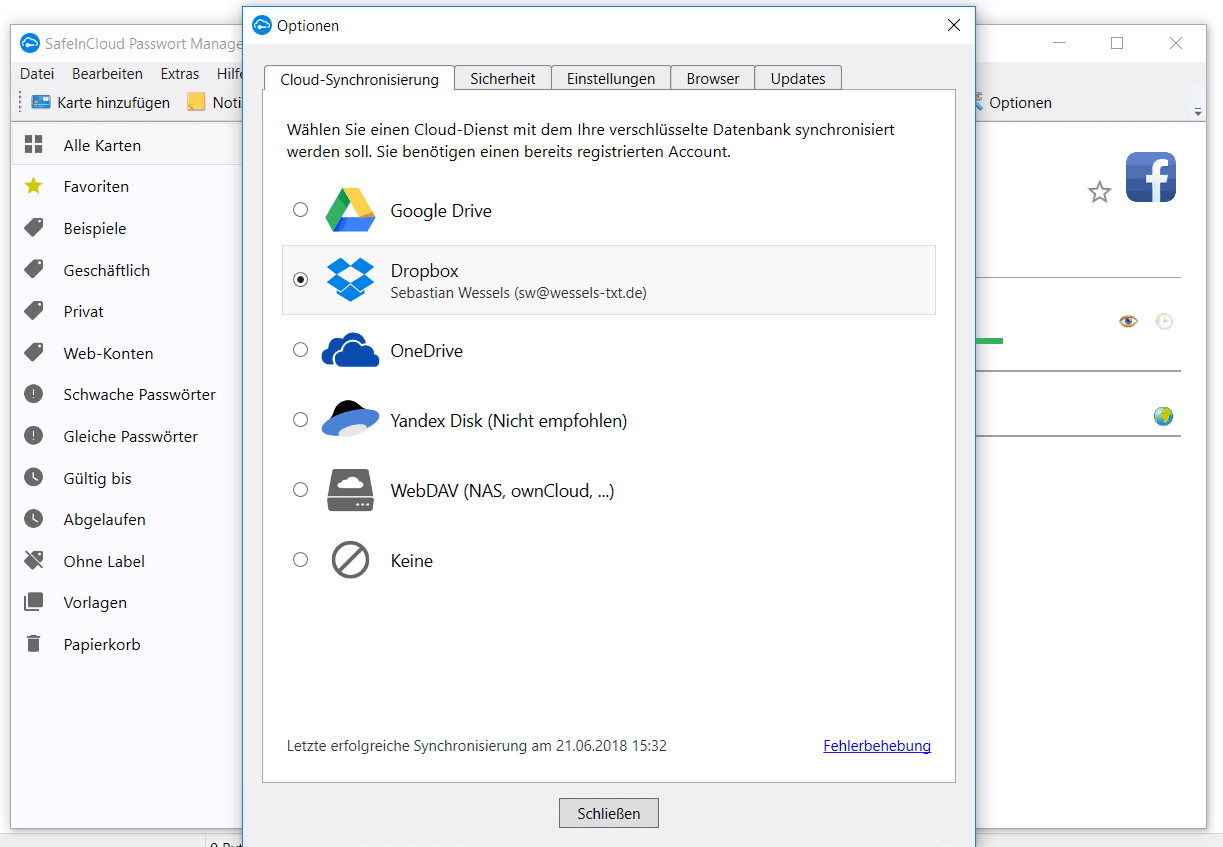This screenshot has height=847, width=1223.
Task: Click the Favoriten yellow star icon
Action: 34,186
